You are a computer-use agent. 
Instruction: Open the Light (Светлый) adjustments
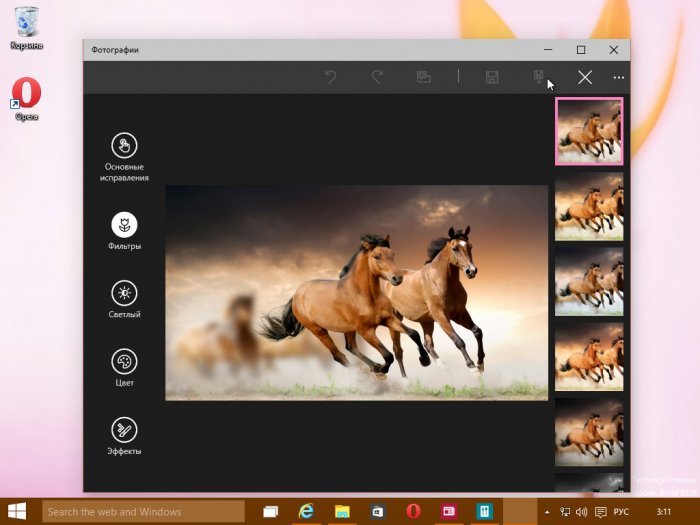(124, 293)
